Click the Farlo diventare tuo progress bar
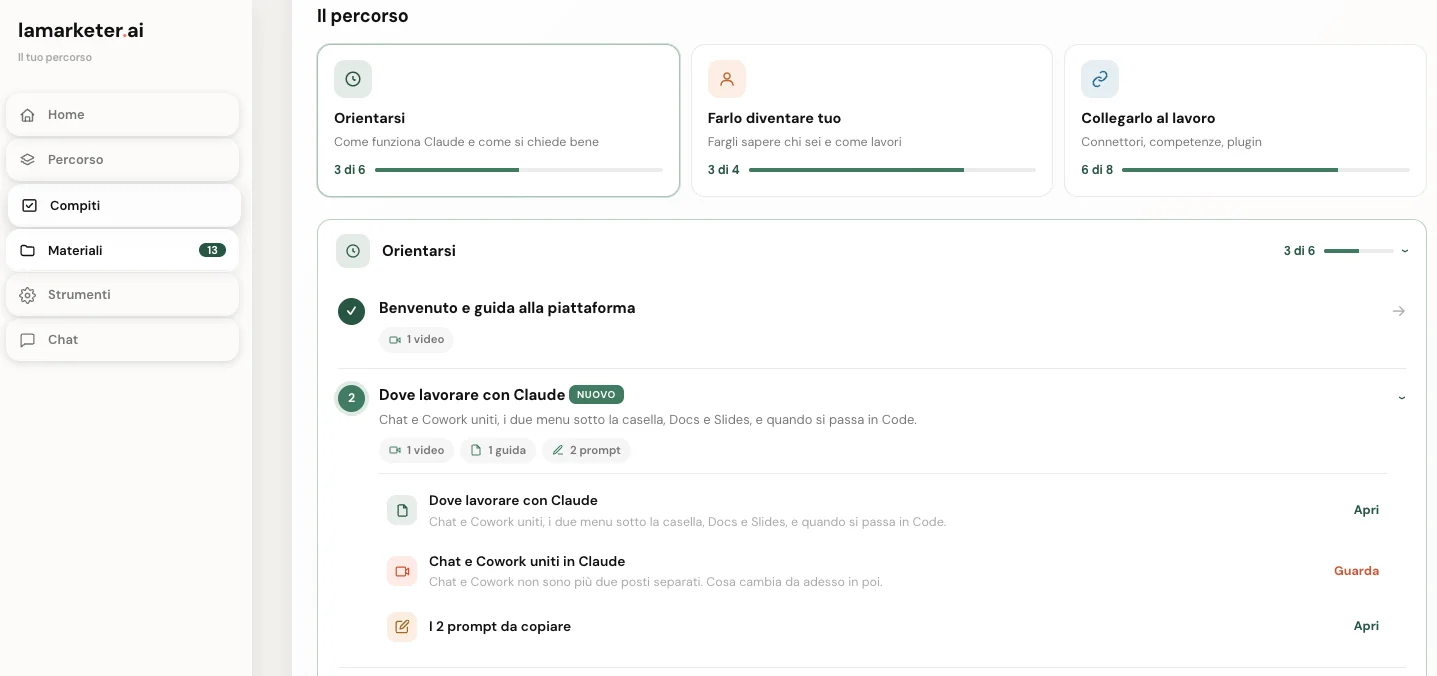This screenshot has height=676, width=1437. point(892,170)
